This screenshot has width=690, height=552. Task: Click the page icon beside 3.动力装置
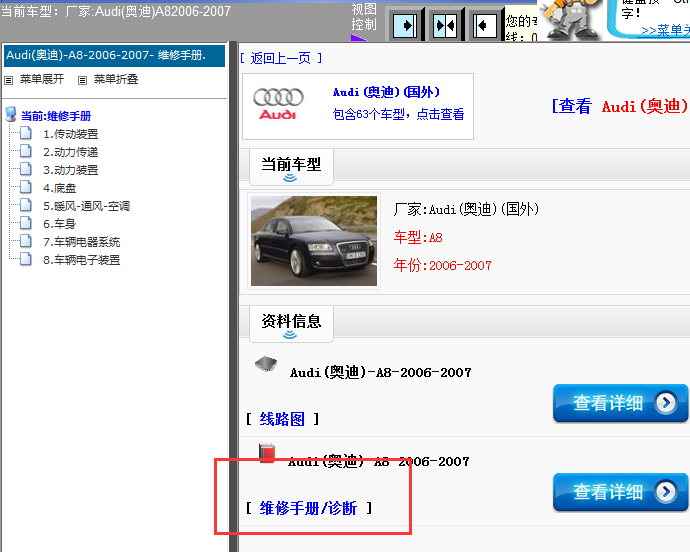[26, 169]
